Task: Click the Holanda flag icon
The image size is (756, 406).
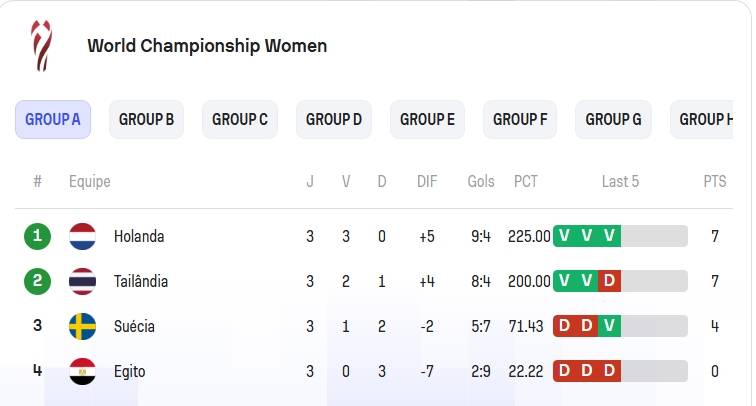Action: 82,236
